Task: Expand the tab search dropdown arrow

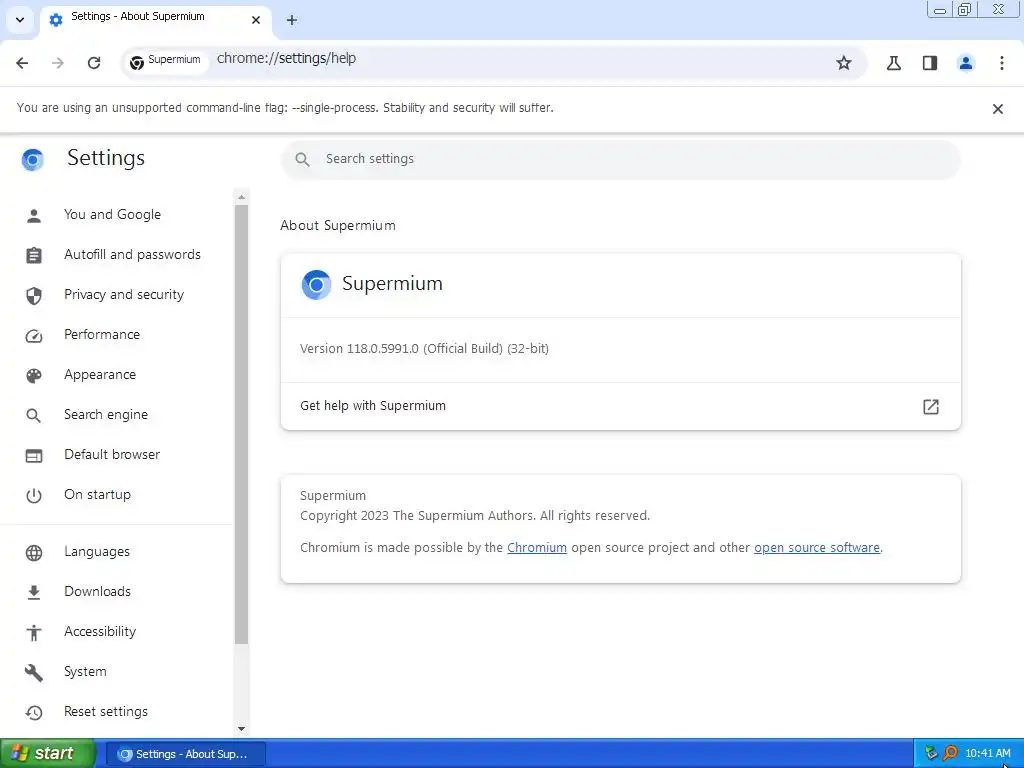Action: (20, 20)
